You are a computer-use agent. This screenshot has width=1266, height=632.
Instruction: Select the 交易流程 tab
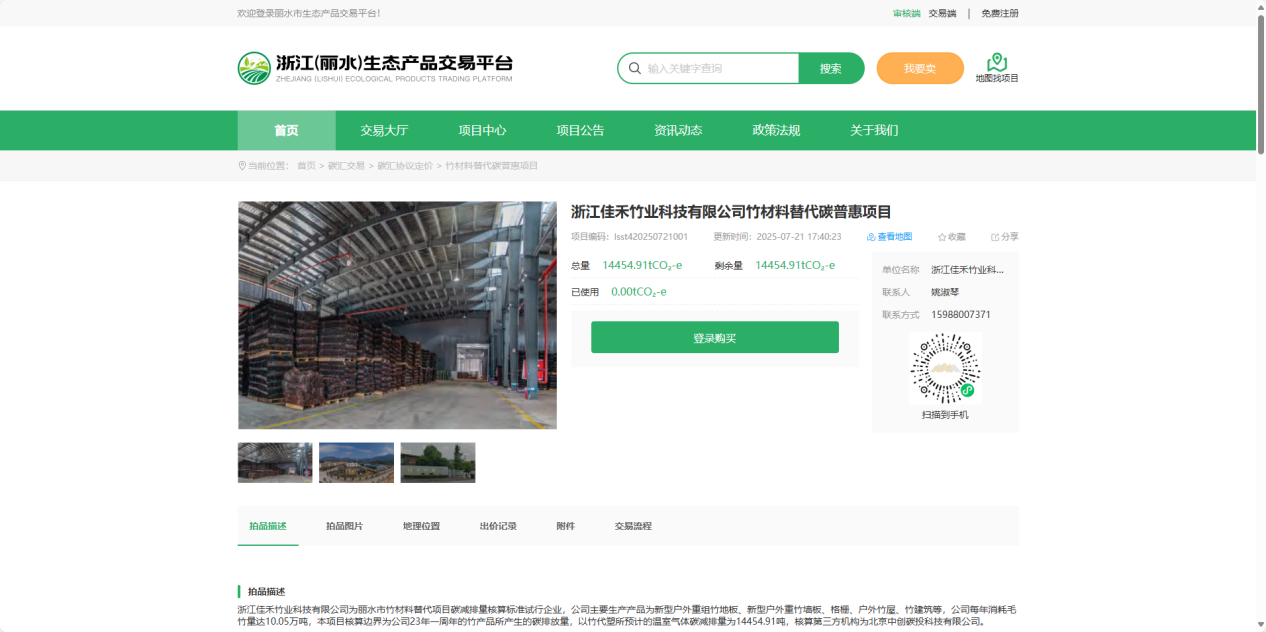(x=633, y=526)
